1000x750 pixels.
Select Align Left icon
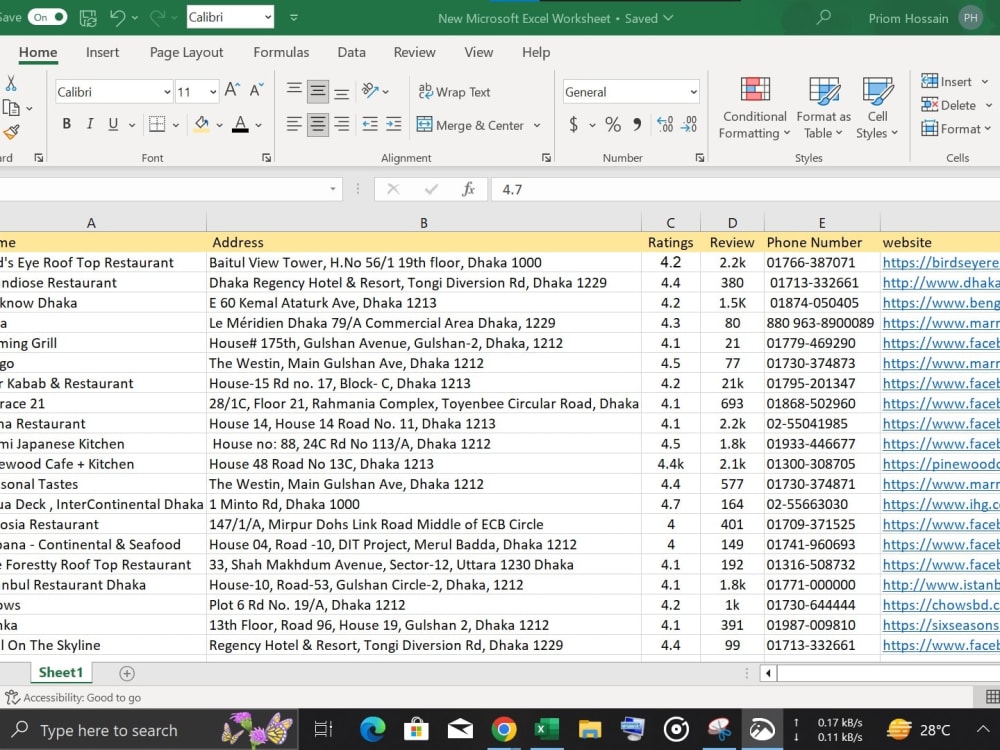[293, 124]
